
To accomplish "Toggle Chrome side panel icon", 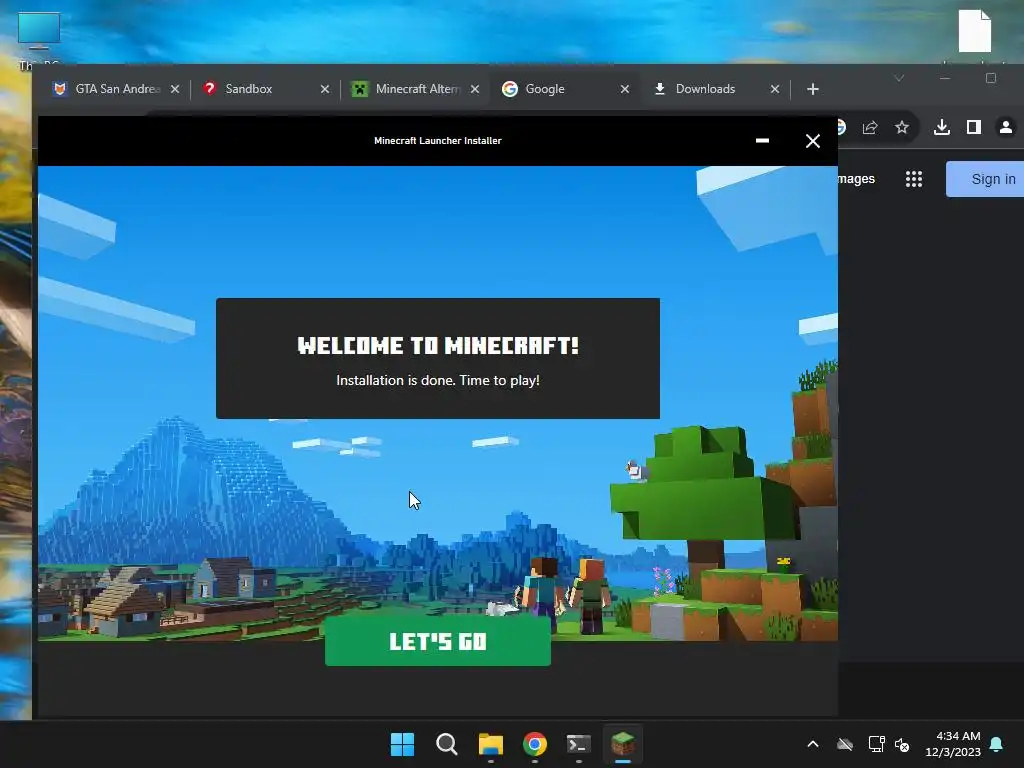I will pos(974,127).
